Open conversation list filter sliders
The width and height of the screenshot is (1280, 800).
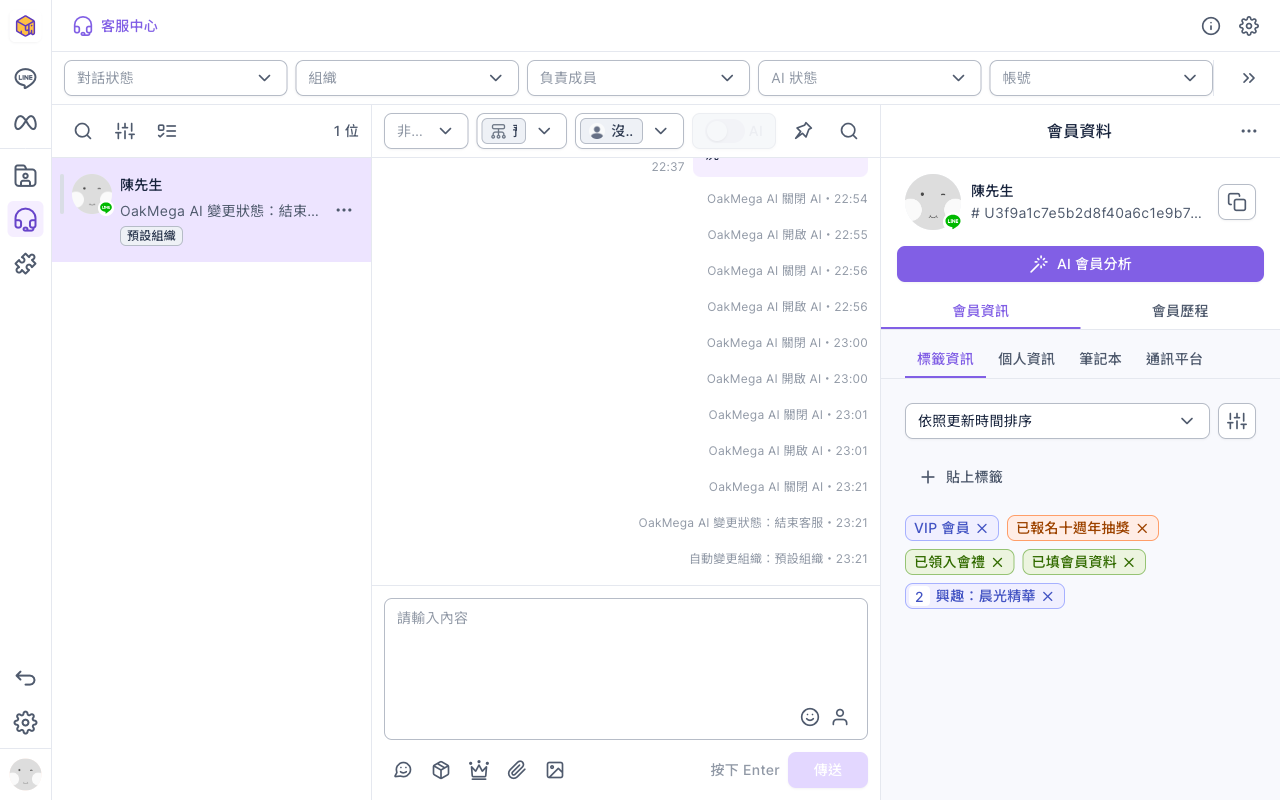pos(125,131)
